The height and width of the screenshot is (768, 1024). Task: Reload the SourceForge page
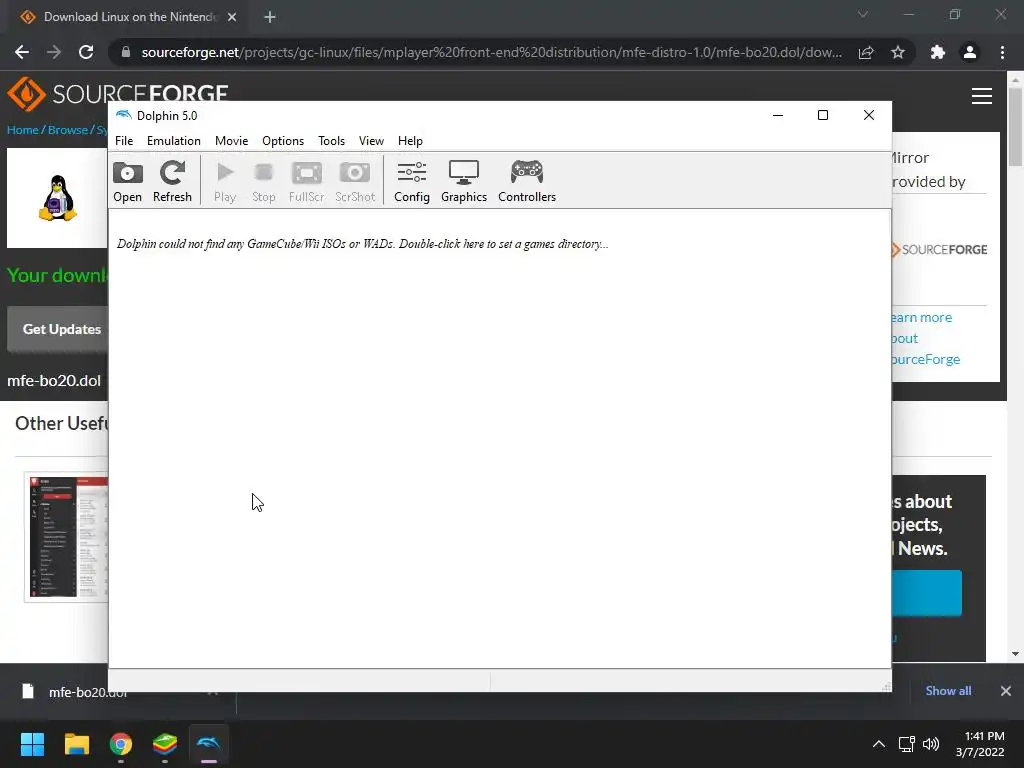(x=86, y=52)
